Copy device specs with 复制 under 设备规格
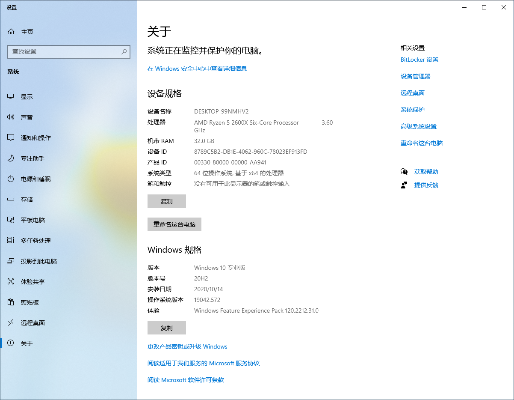The height and width of the screenshot is (400, 514). (167, 201)
